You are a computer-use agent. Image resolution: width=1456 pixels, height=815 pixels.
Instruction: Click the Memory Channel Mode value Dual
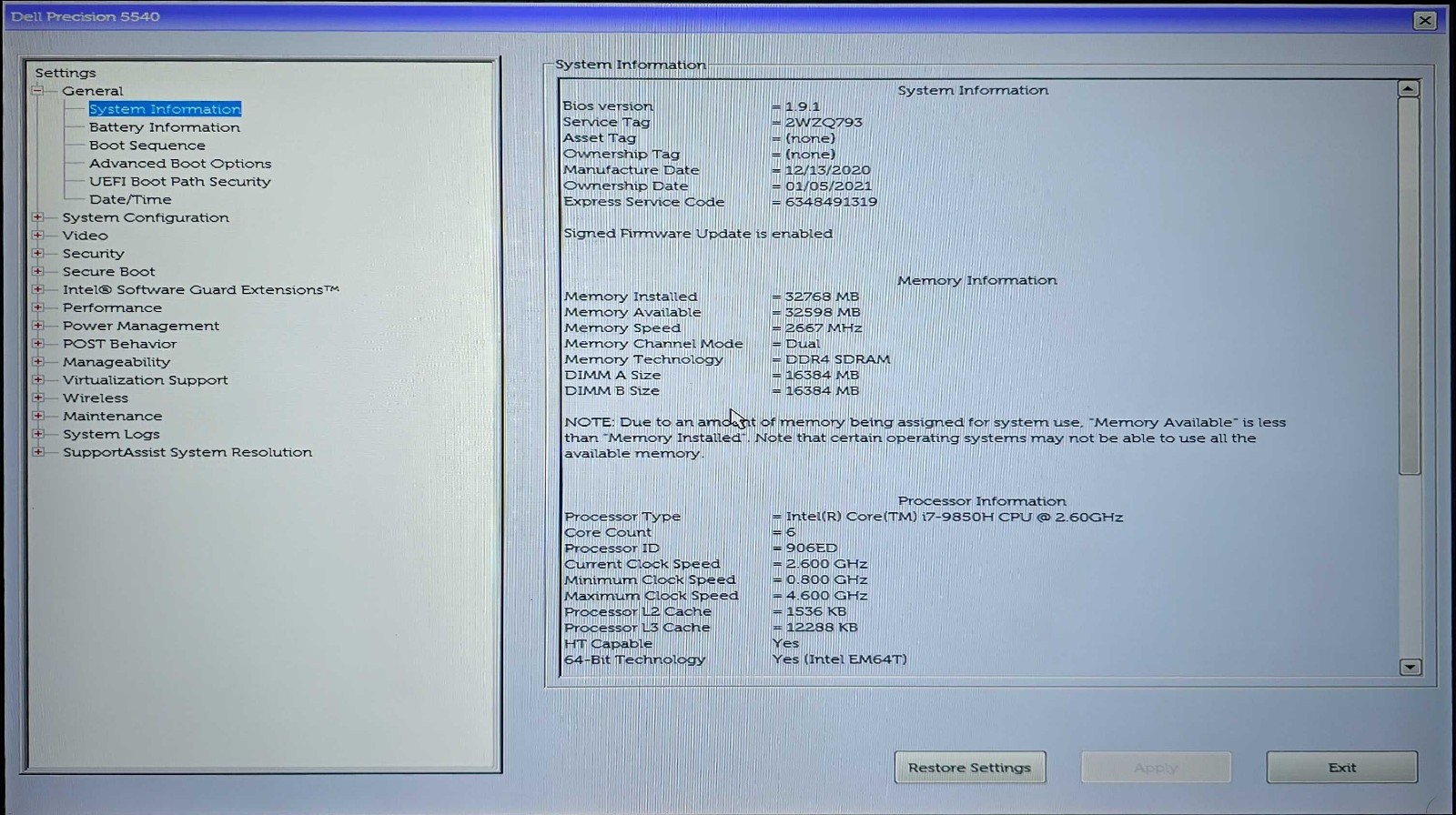pyautogui.click(x=802, y=344)
